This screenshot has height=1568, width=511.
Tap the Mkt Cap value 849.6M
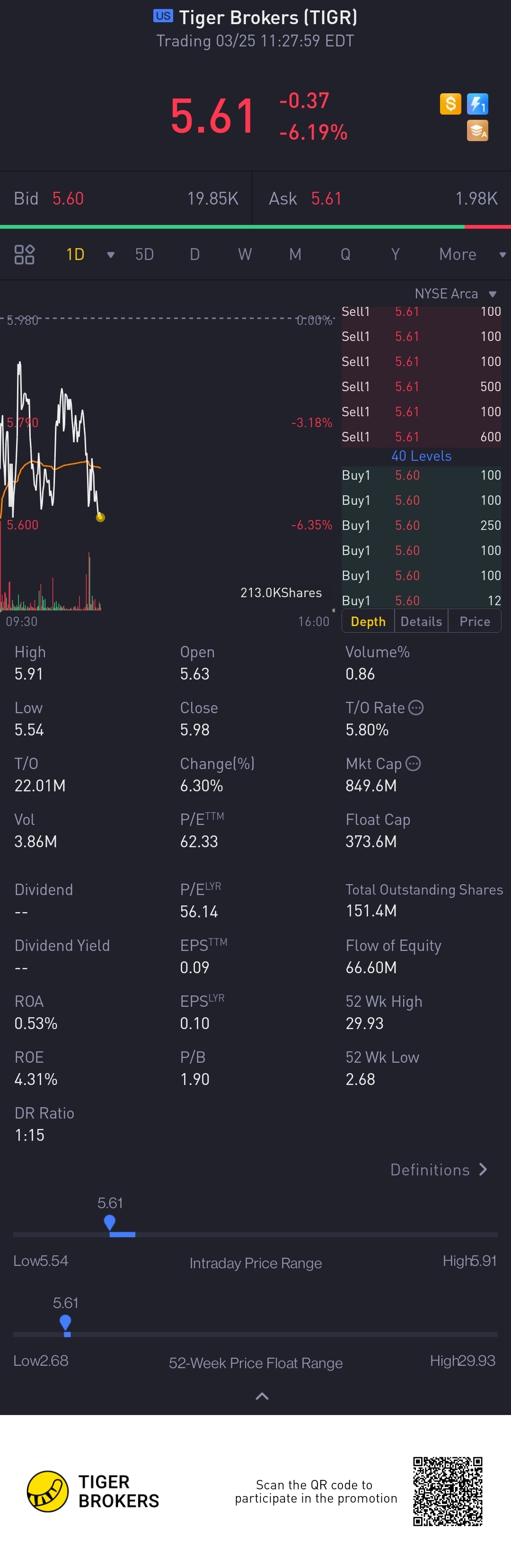tap(371, 786)
